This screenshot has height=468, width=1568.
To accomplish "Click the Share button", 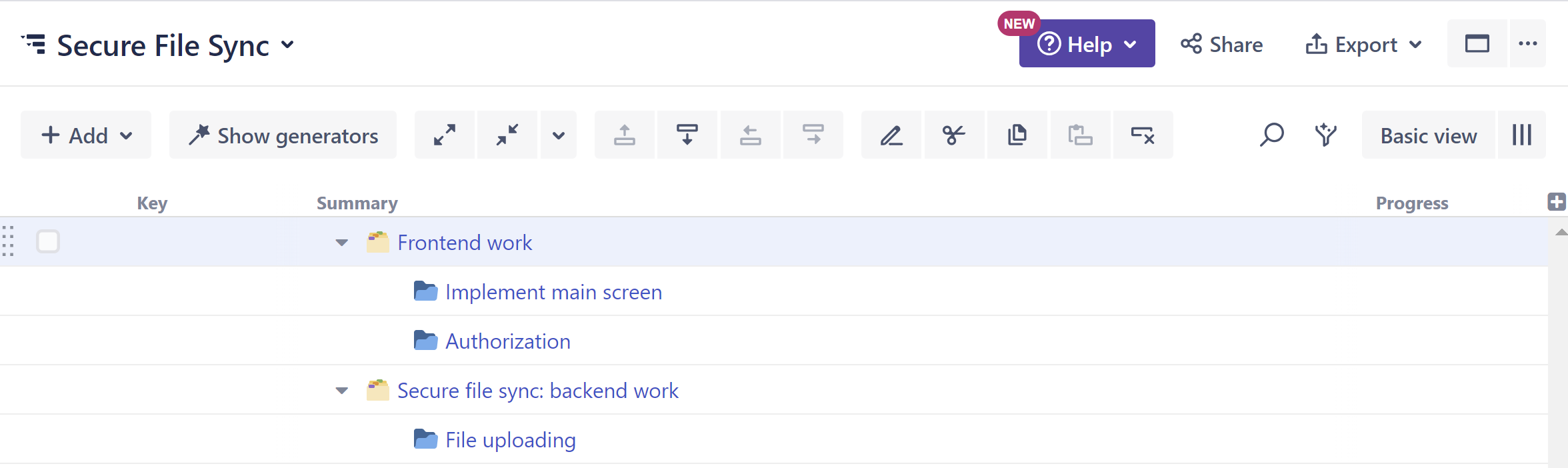I will (1221, 45).
